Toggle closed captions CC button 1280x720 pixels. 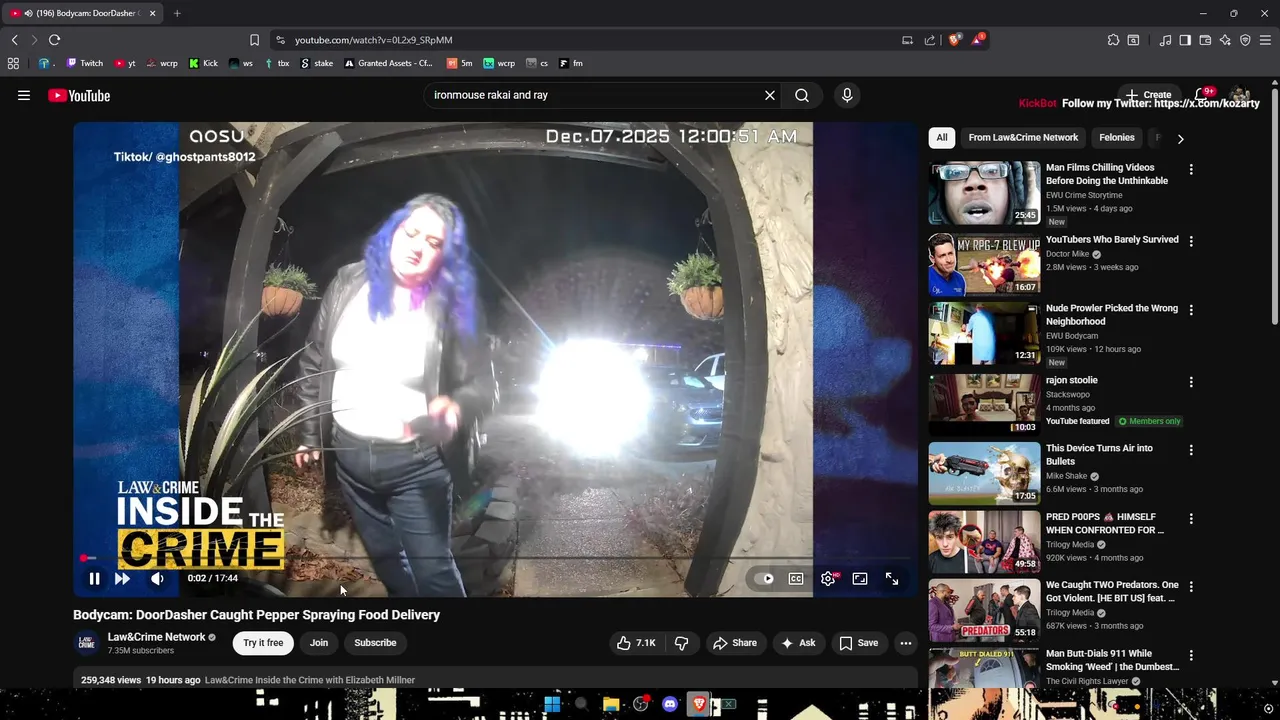tap(796, 578)
